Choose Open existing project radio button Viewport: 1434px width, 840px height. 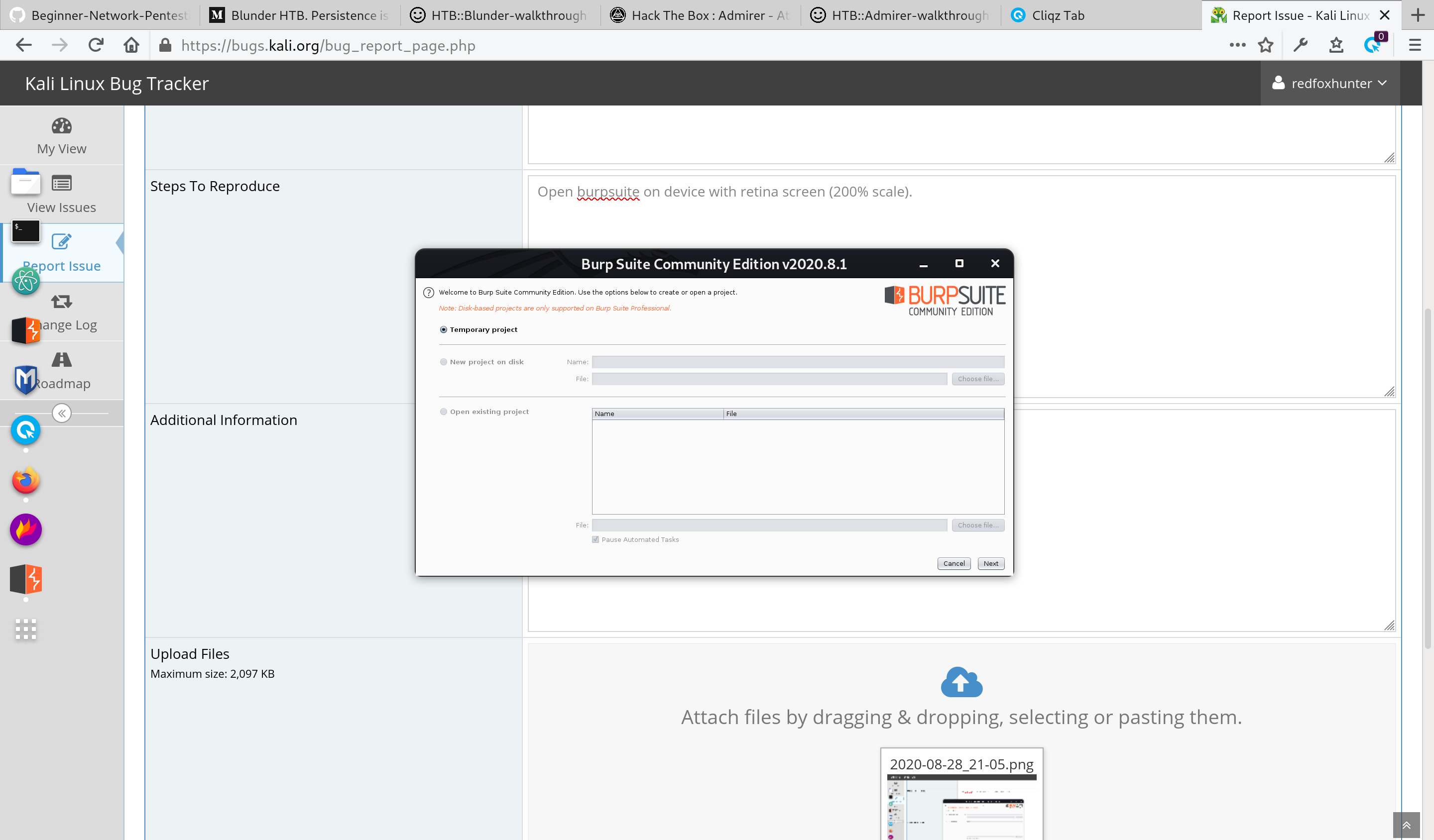coord(444,412)
